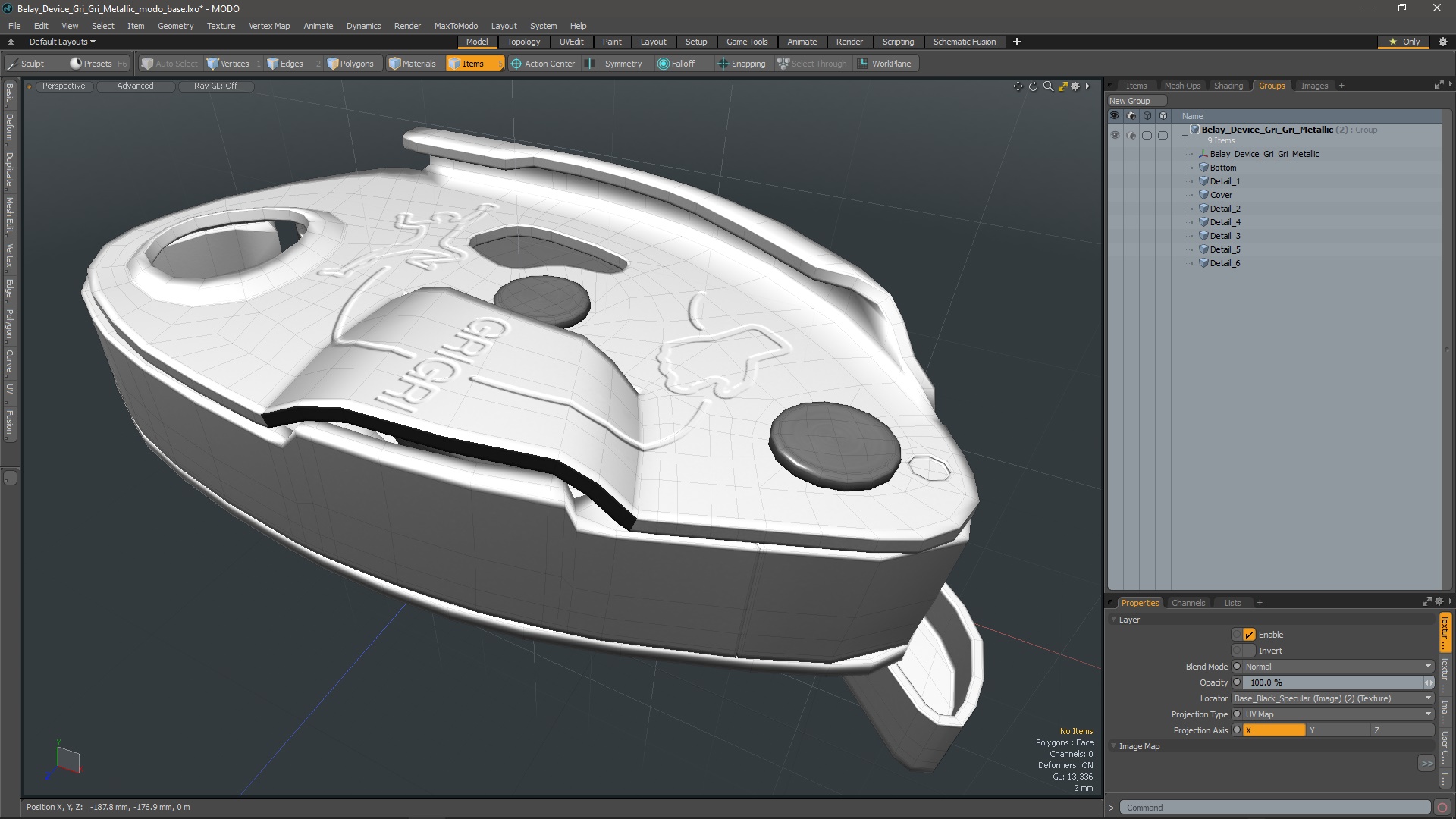Toggle the first square checkbox of the group row
The height and width of the screenshot is (819, 1456).
pyautogui.click(x=1147, y=135)
